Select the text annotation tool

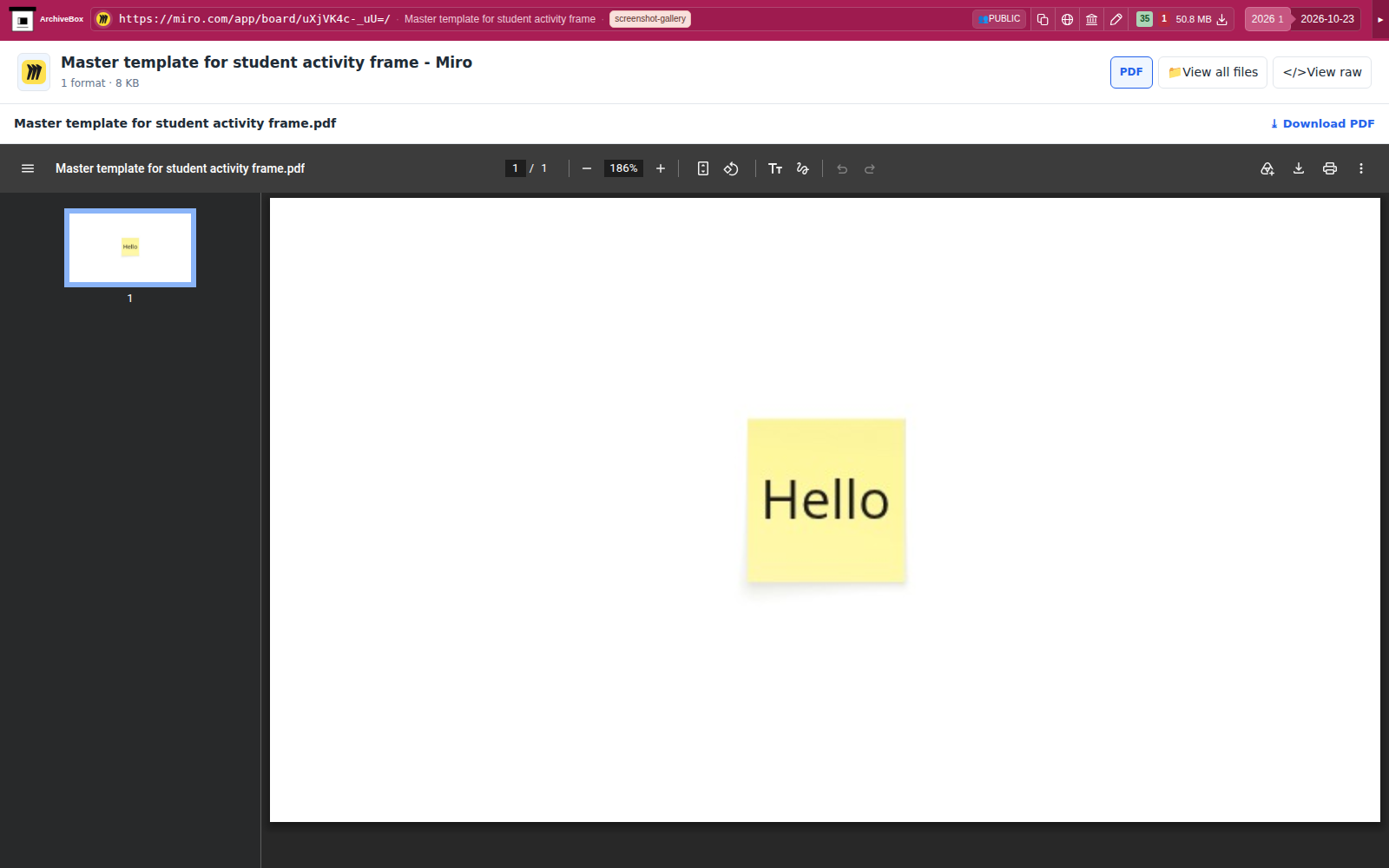point(775,168)
